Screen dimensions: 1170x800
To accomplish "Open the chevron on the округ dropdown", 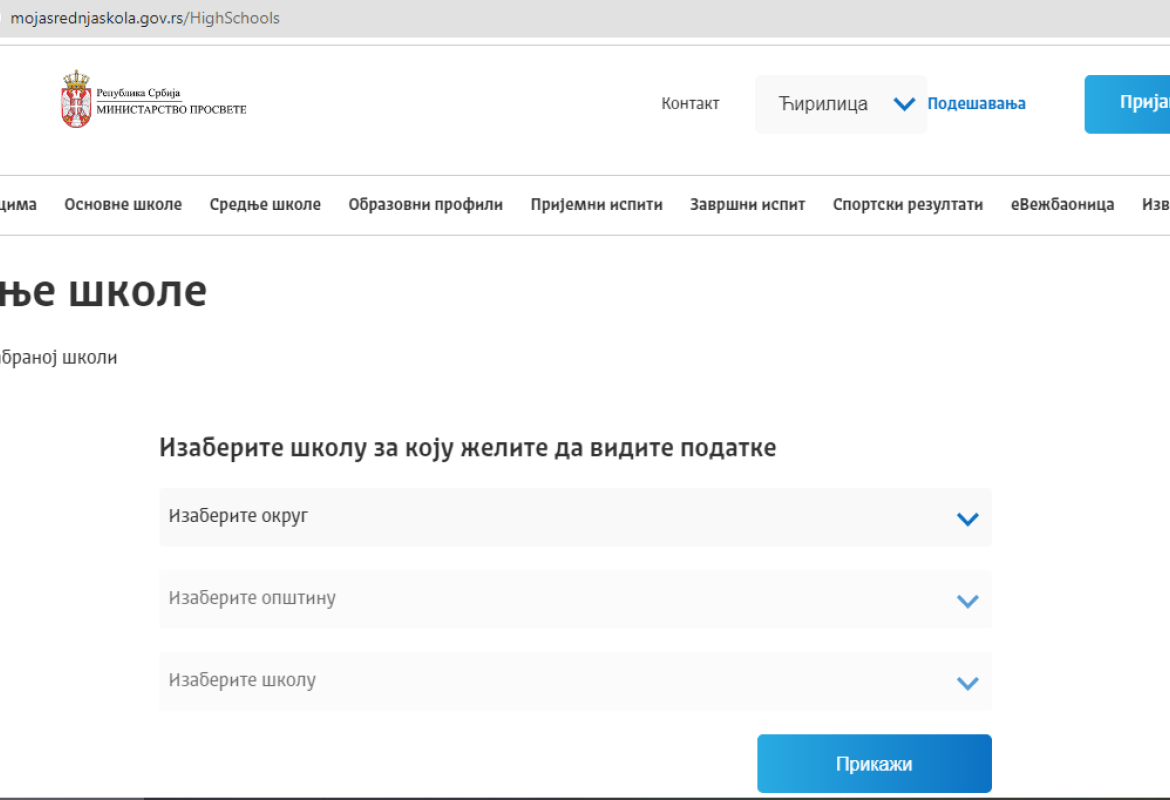I will (966, 518).
